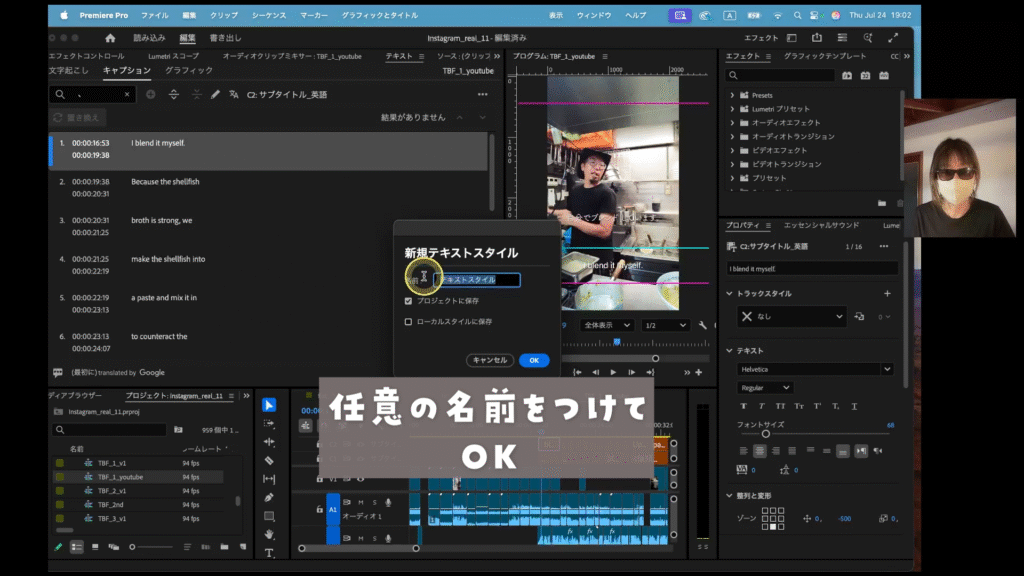Click the add track style plus icon
The image size is (1024, 576).
(x=888, y=294)
